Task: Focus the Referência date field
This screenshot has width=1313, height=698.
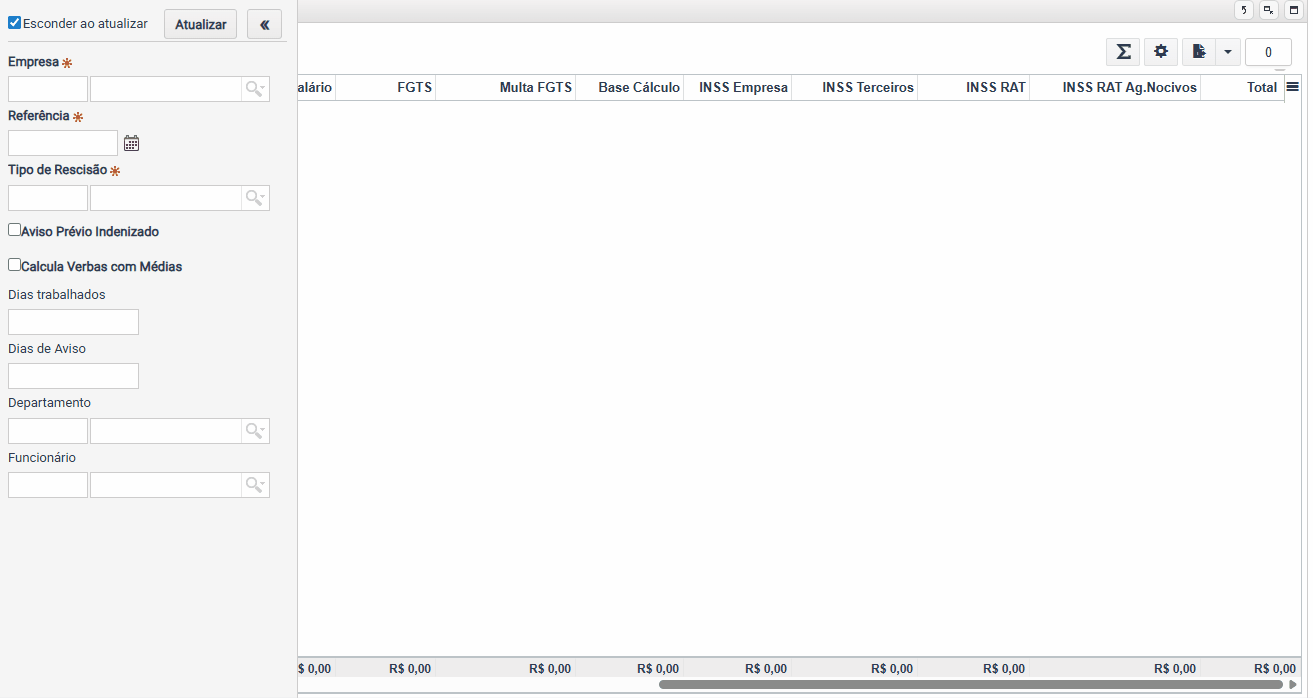Action: tap(63, 143)
